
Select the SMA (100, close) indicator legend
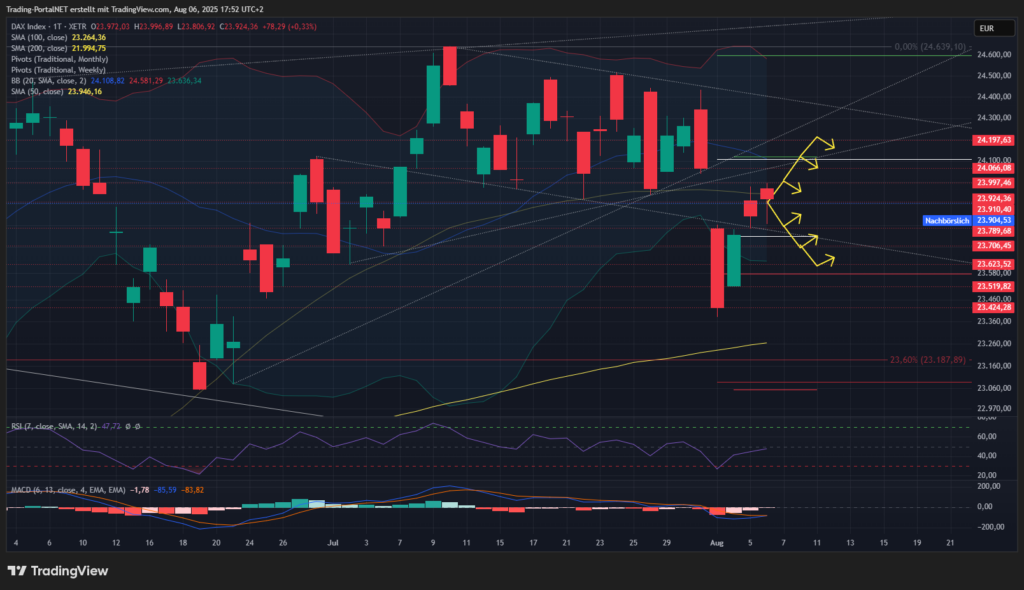[40, 37]
